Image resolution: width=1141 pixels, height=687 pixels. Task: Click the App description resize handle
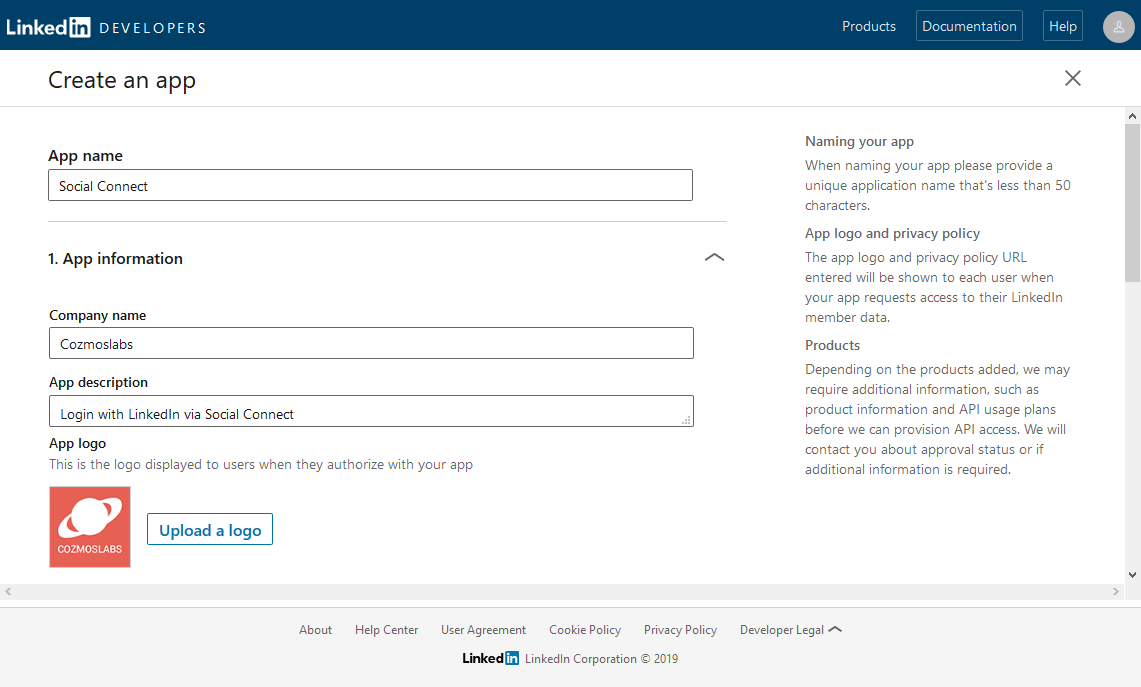point(686,421)
